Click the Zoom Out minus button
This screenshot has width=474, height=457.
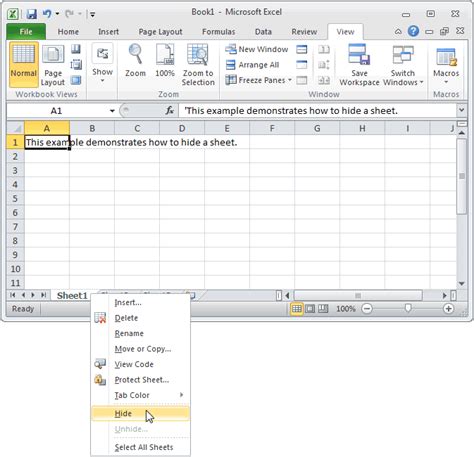[x=367, y=309]
